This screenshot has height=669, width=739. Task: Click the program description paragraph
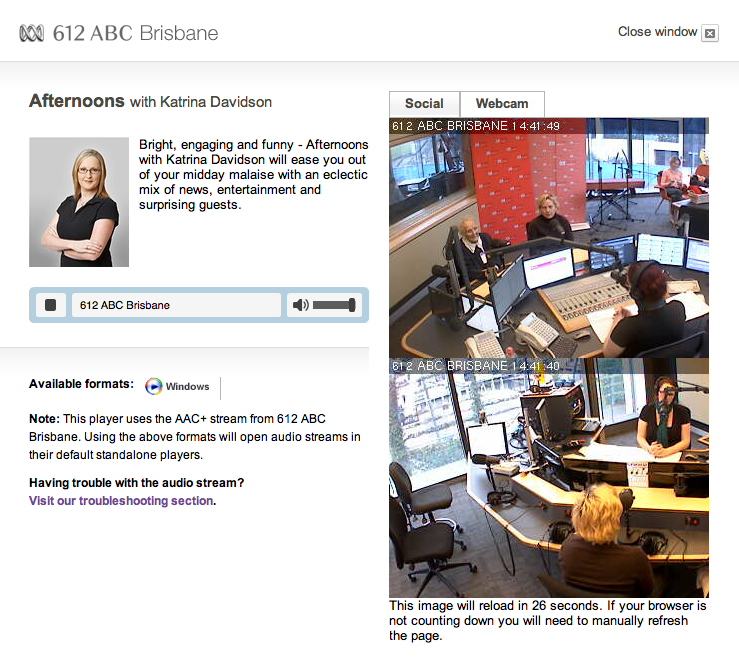(x=254, y=174)
